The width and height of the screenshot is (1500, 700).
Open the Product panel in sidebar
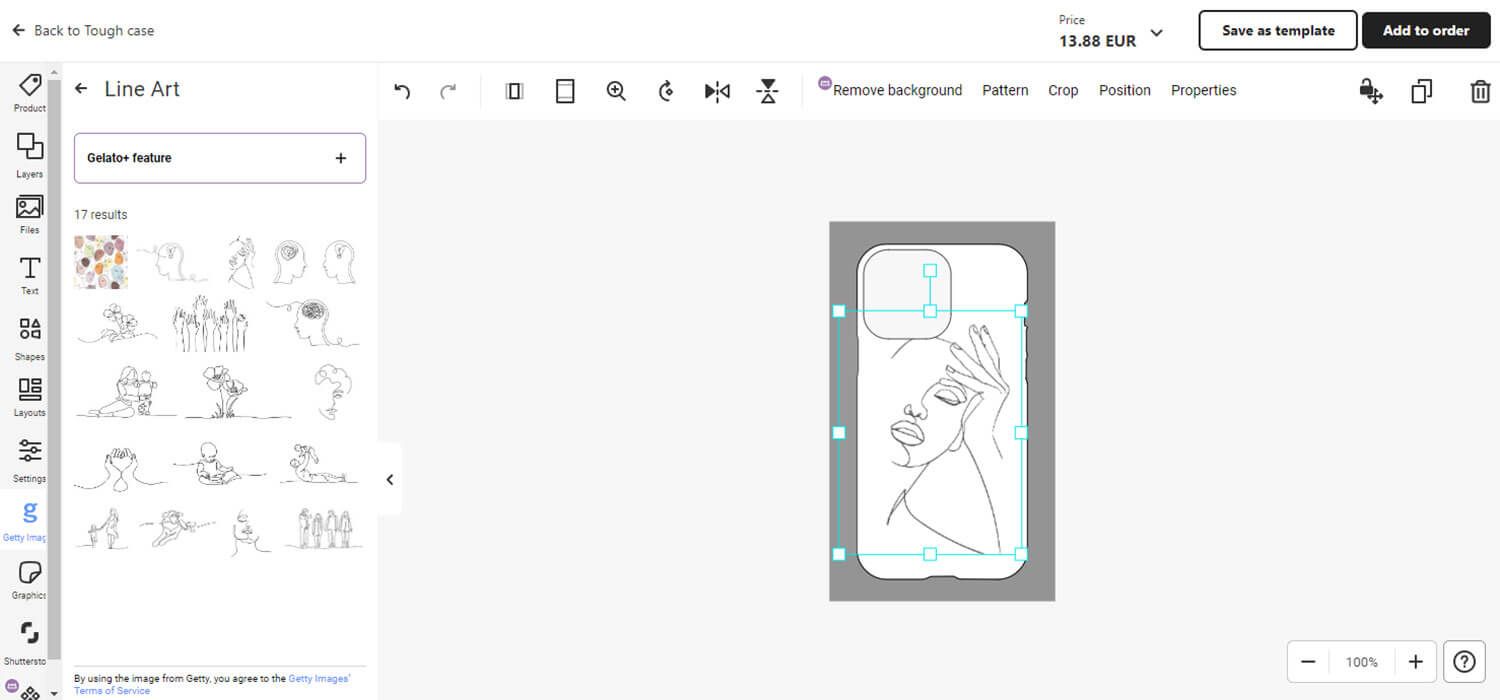29,92
